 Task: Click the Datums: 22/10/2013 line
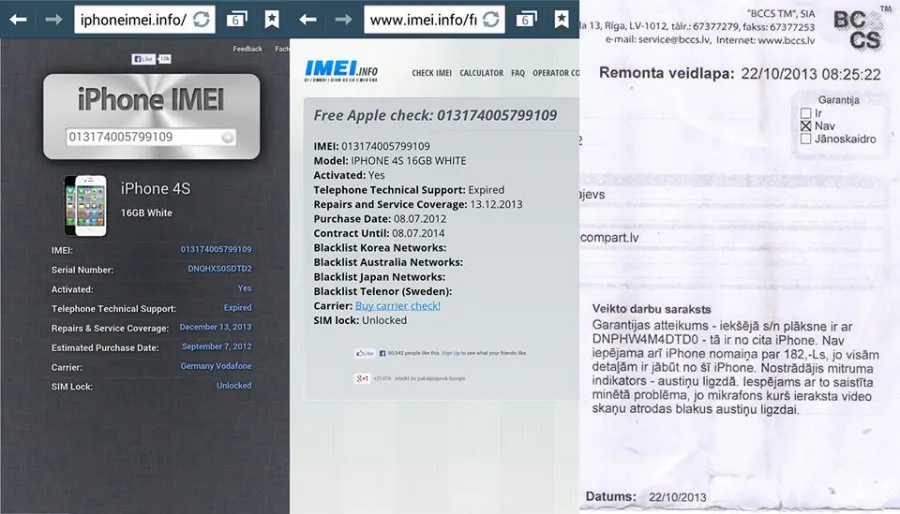(x=646, y=497)
